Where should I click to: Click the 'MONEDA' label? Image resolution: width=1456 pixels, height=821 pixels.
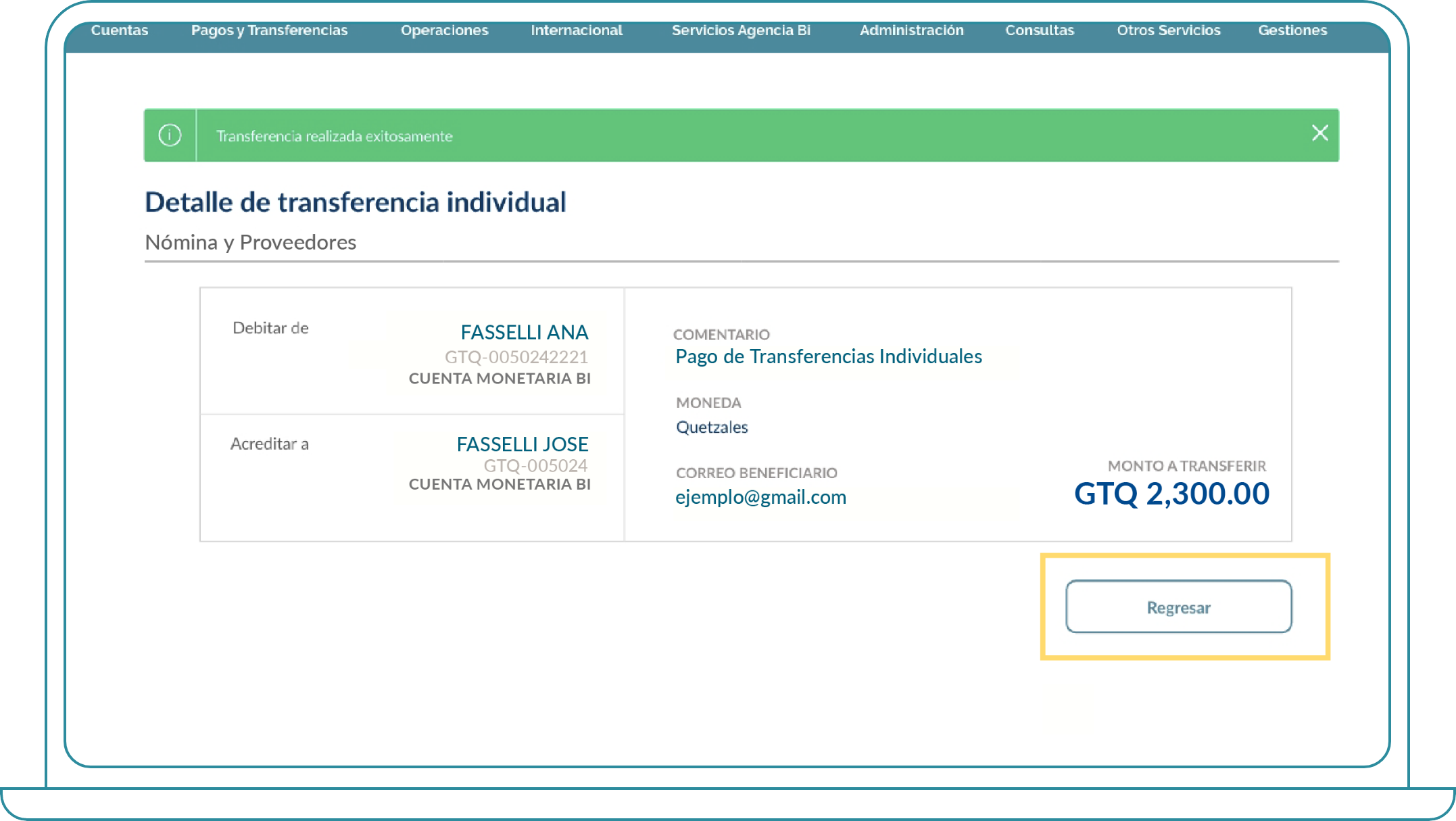tap(708, 402)
